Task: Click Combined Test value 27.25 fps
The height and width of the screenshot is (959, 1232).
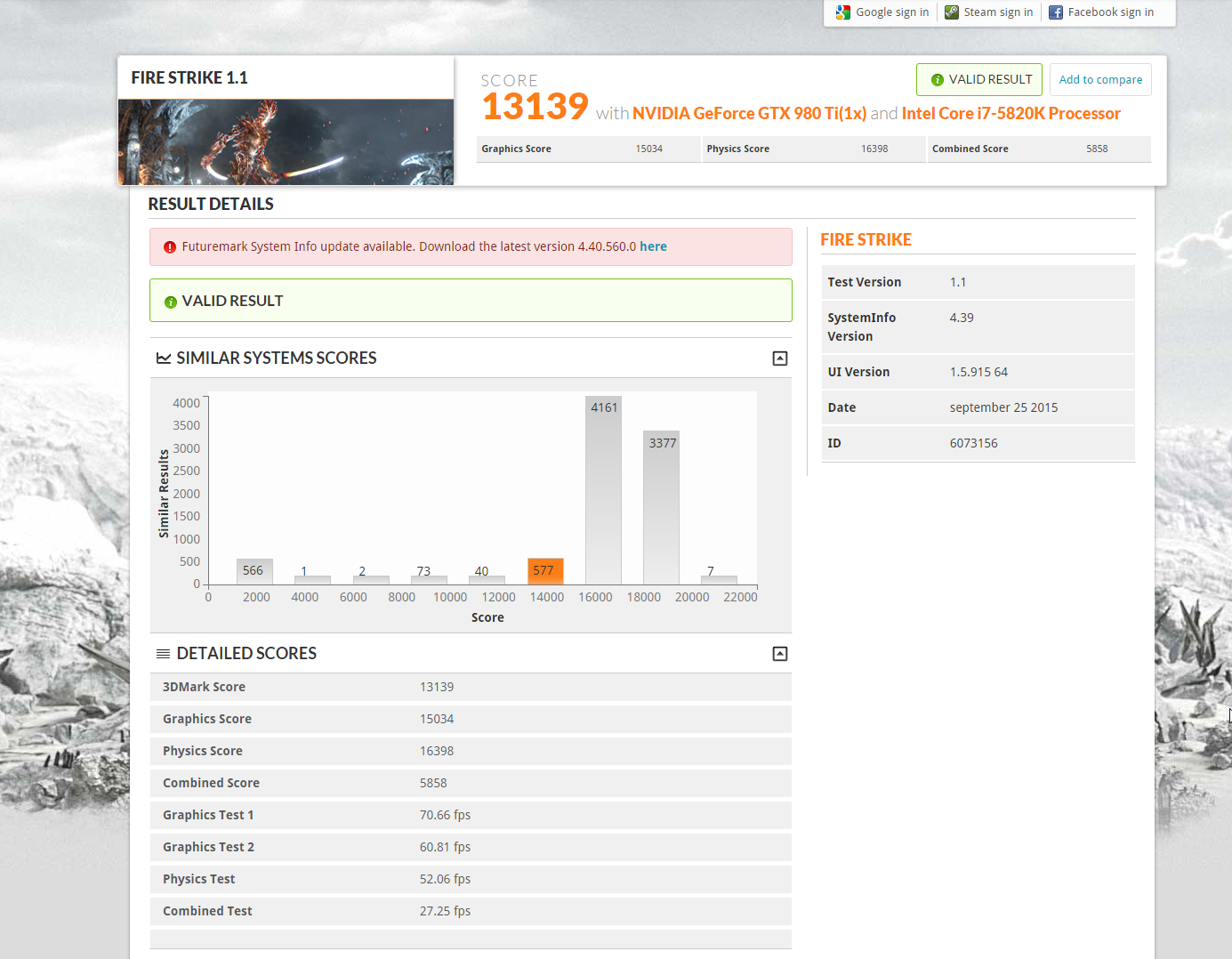Action: pos(445,911)
